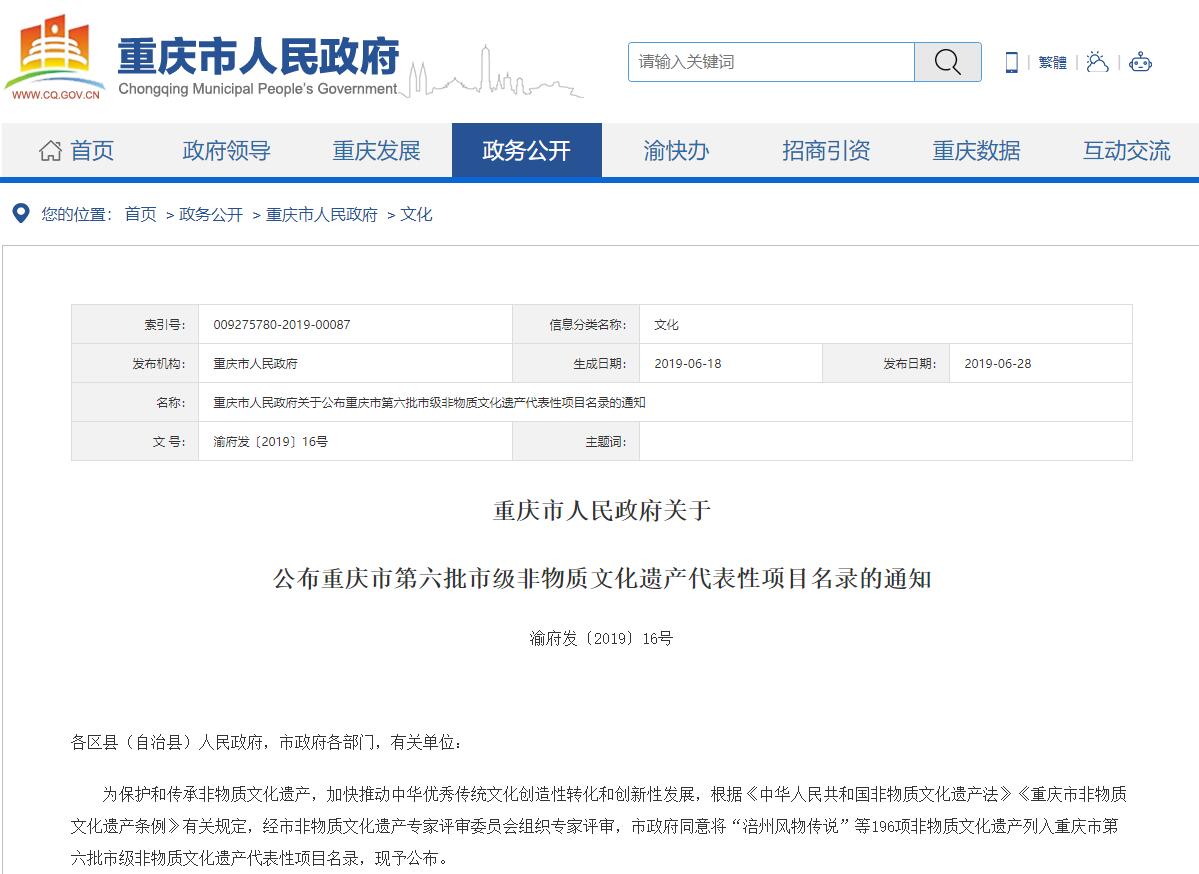This screenshot has width=1199, height=874.
Task: Click the home house icon in nav
Action: 50,151
